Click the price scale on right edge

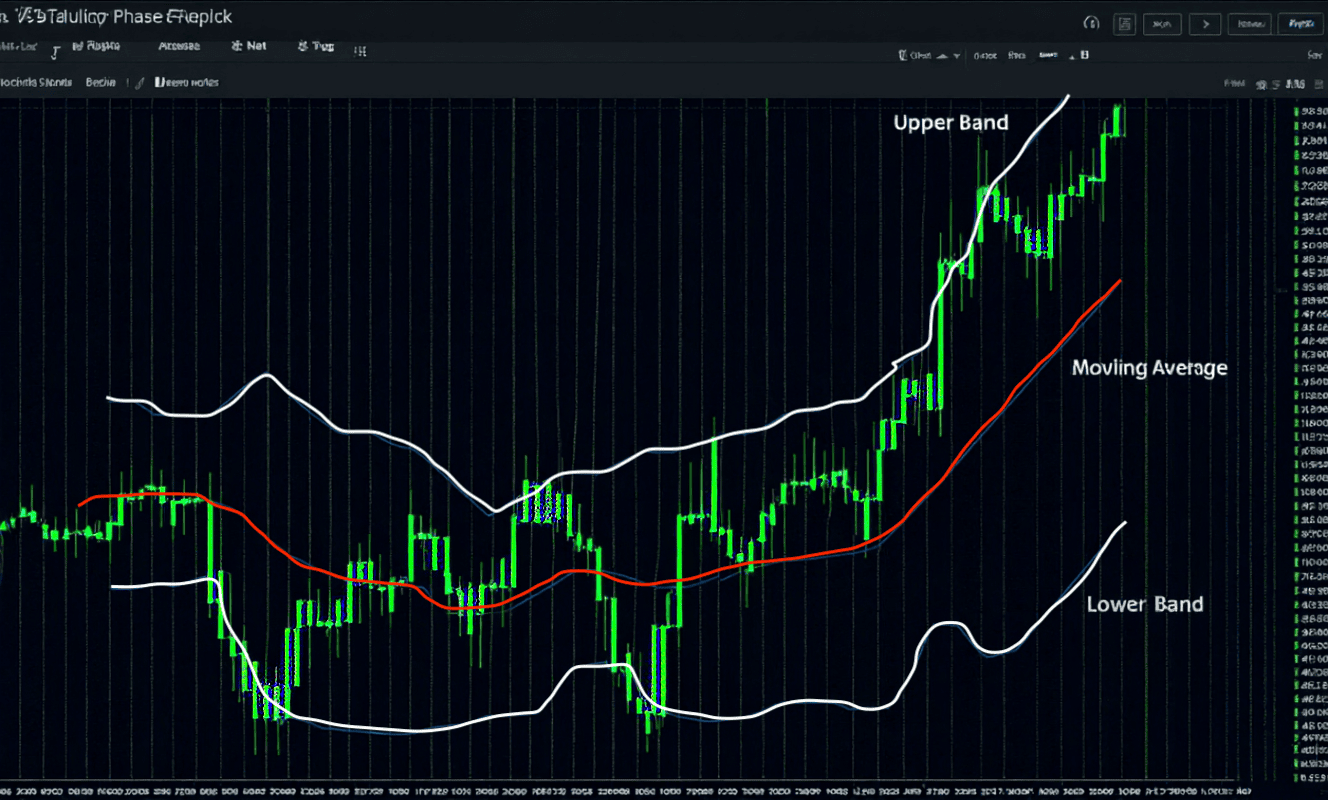coord(1307,440)
